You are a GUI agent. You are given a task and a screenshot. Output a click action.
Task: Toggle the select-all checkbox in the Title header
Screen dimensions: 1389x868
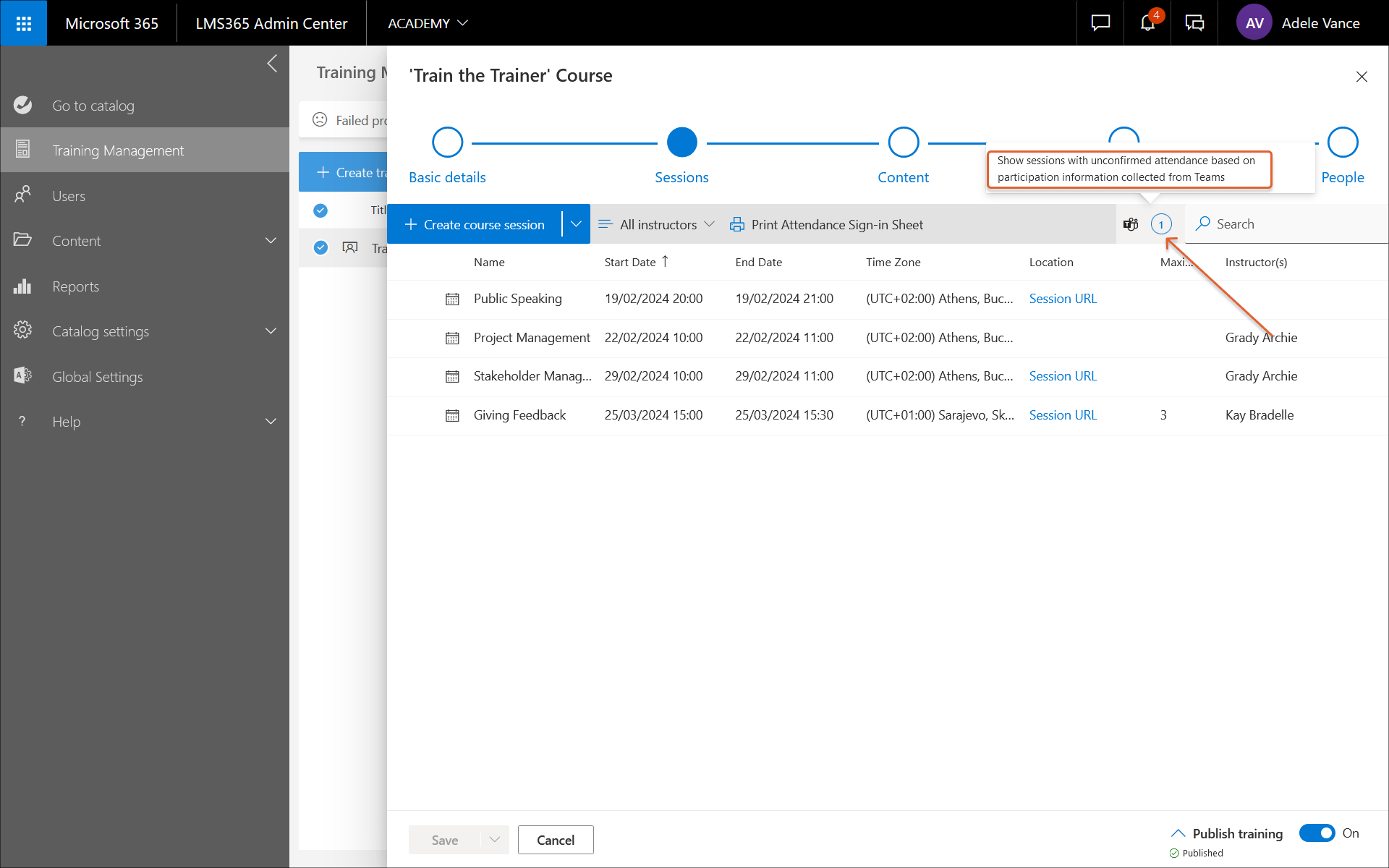tap(320, 210)
